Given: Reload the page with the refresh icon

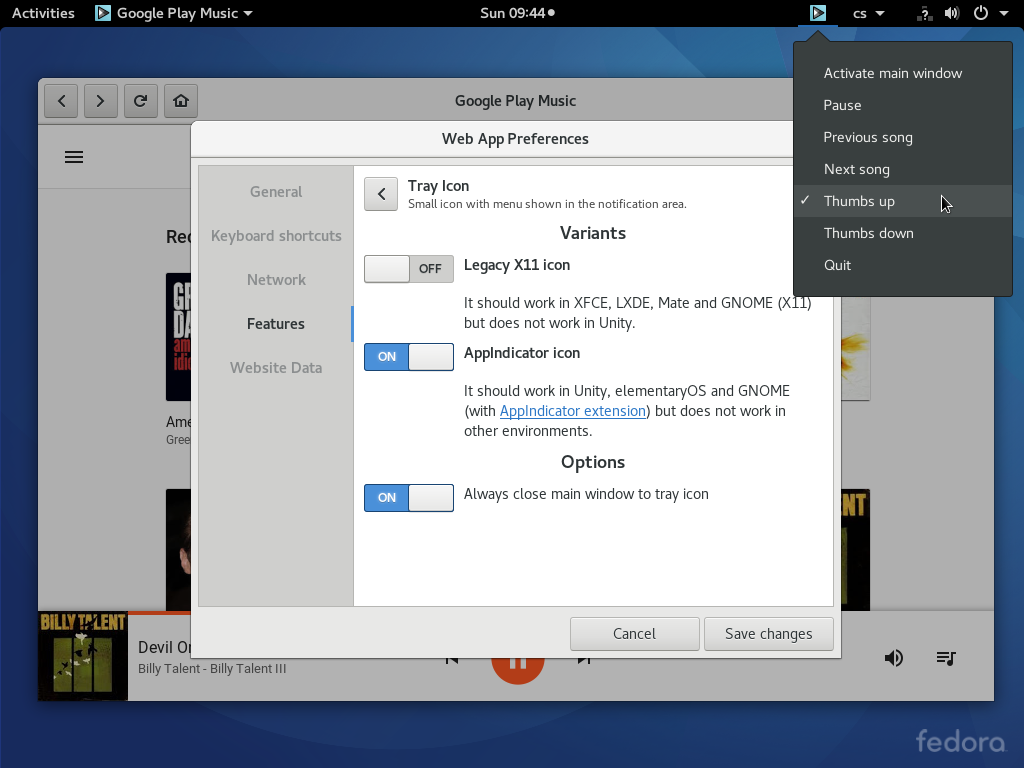Looking at the screenshot, I should click(140, 101).
